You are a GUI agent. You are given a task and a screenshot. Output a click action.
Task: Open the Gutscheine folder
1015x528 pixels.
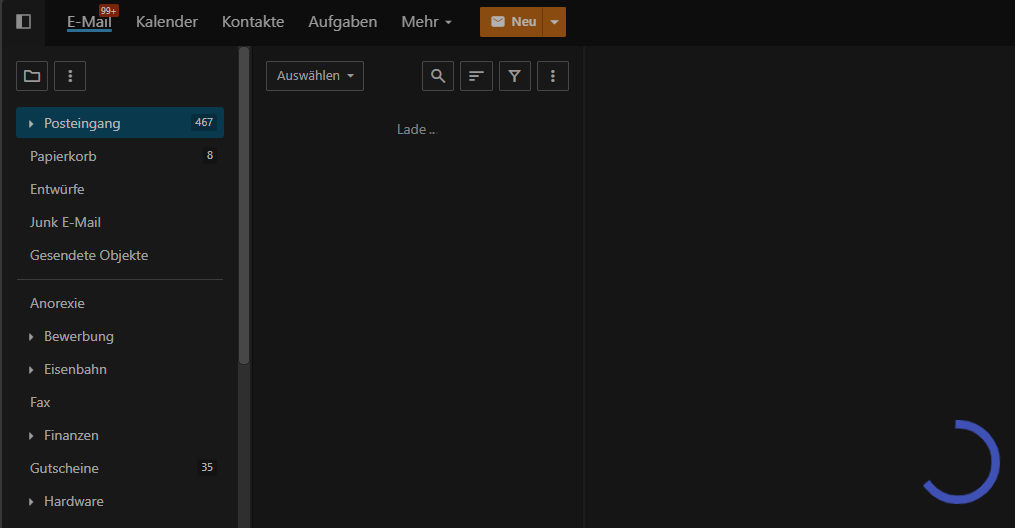(x=65, y=468)
